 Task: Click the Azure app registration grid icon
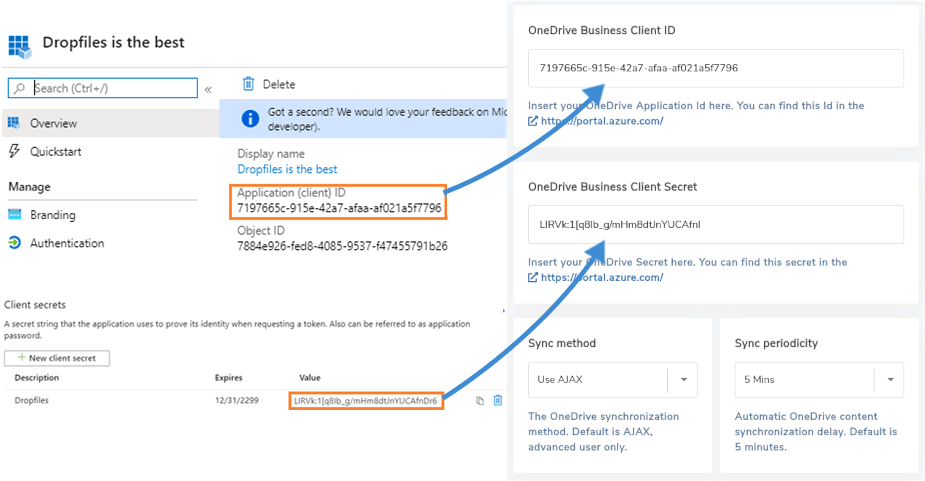pos(19,44)
